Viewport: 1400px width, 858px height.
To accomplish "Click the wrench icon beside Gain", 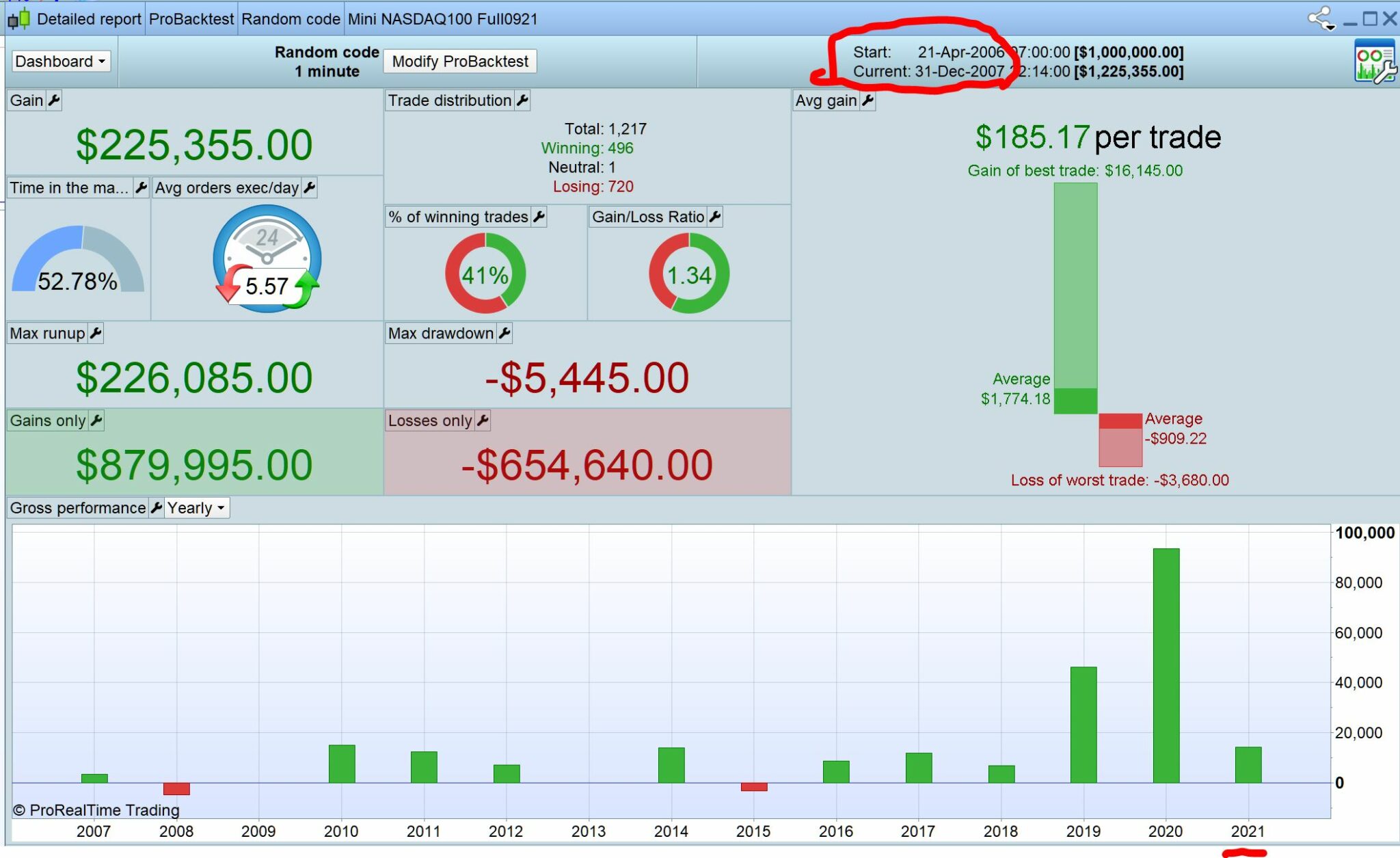I will [x=54, y=100].
